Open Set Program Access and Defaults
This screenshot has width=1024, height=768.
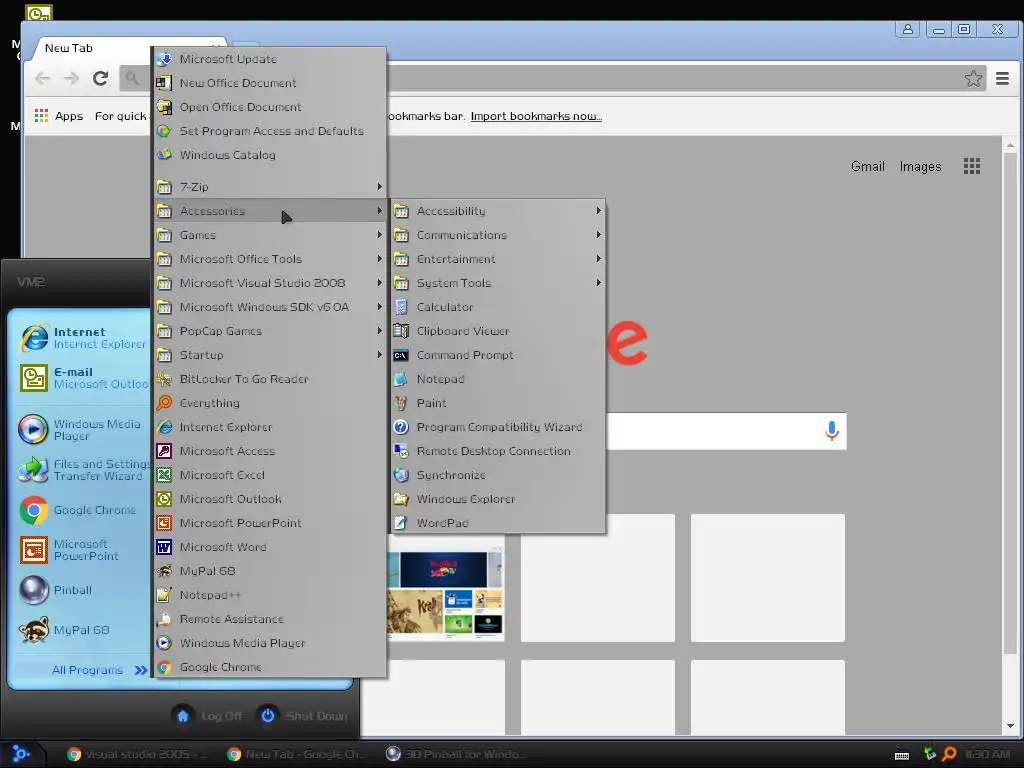tap(270, 131)
